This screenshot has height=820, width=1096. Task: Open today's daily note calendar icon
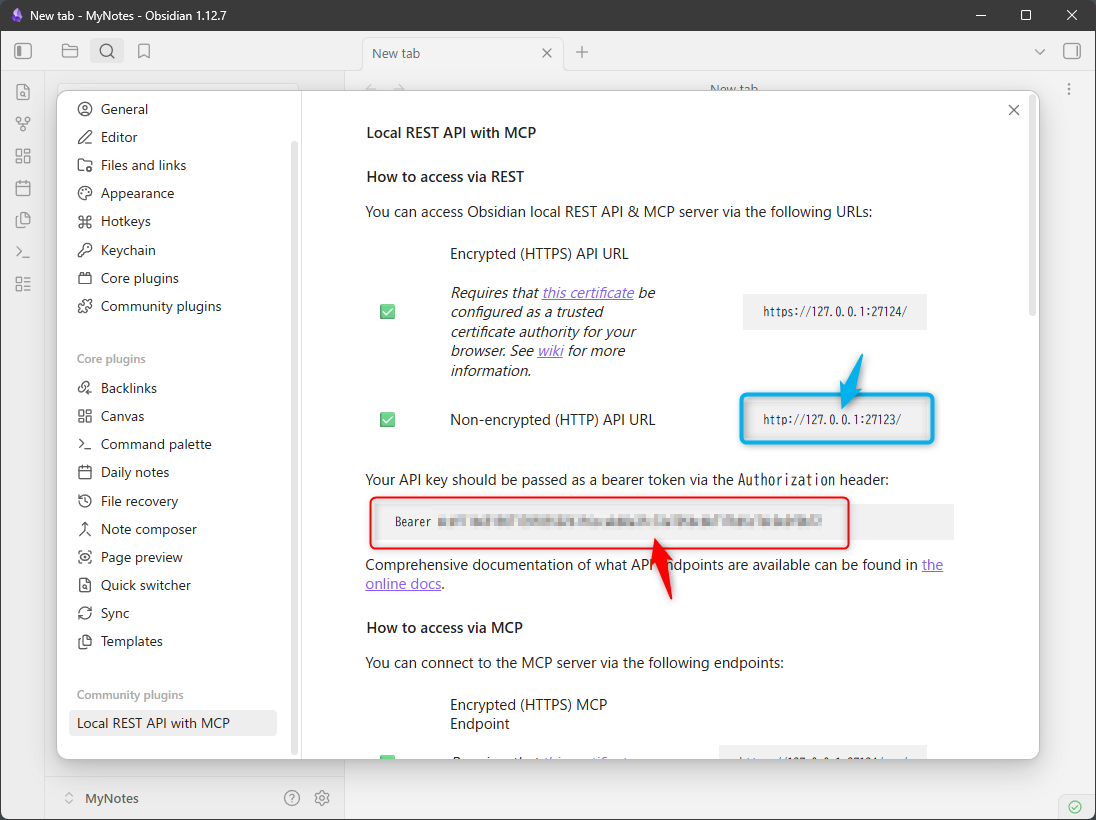(23, 187)
